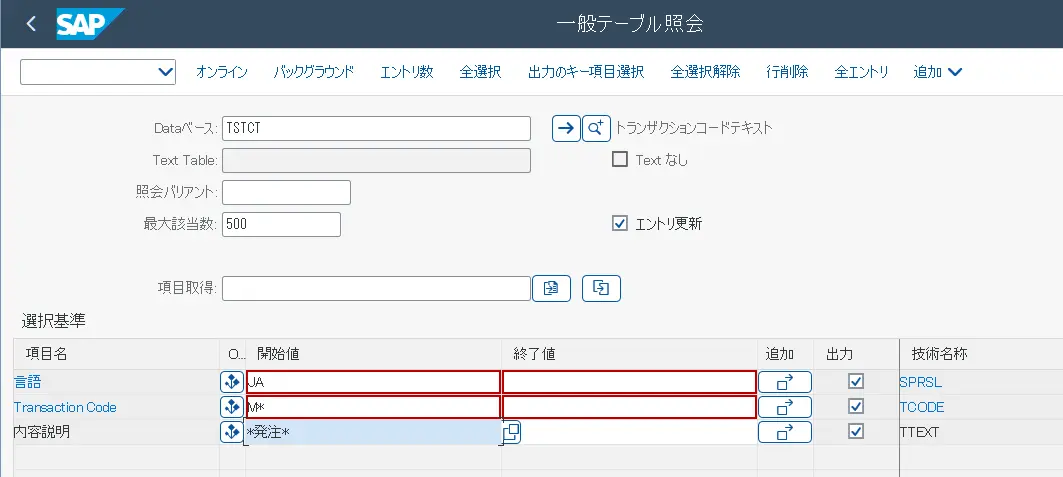Click the second icon right of 項目取得 field
The image size is (1063, 477).
[x=601, y=288]
